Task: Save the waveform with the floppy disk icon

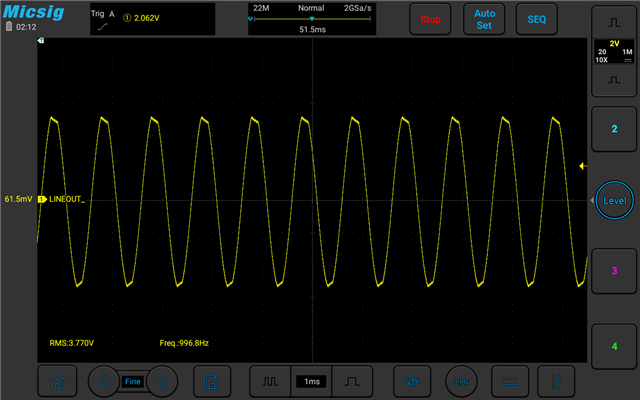Action: [212, 382]
